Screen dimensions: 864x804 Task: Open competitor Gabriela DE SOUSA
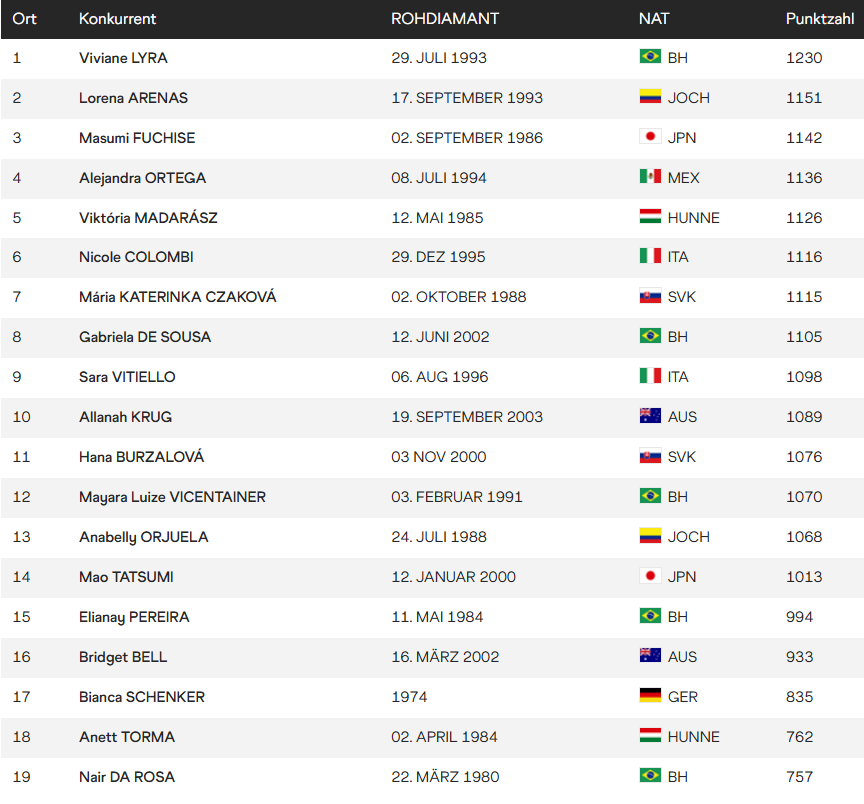coord(145,337)
